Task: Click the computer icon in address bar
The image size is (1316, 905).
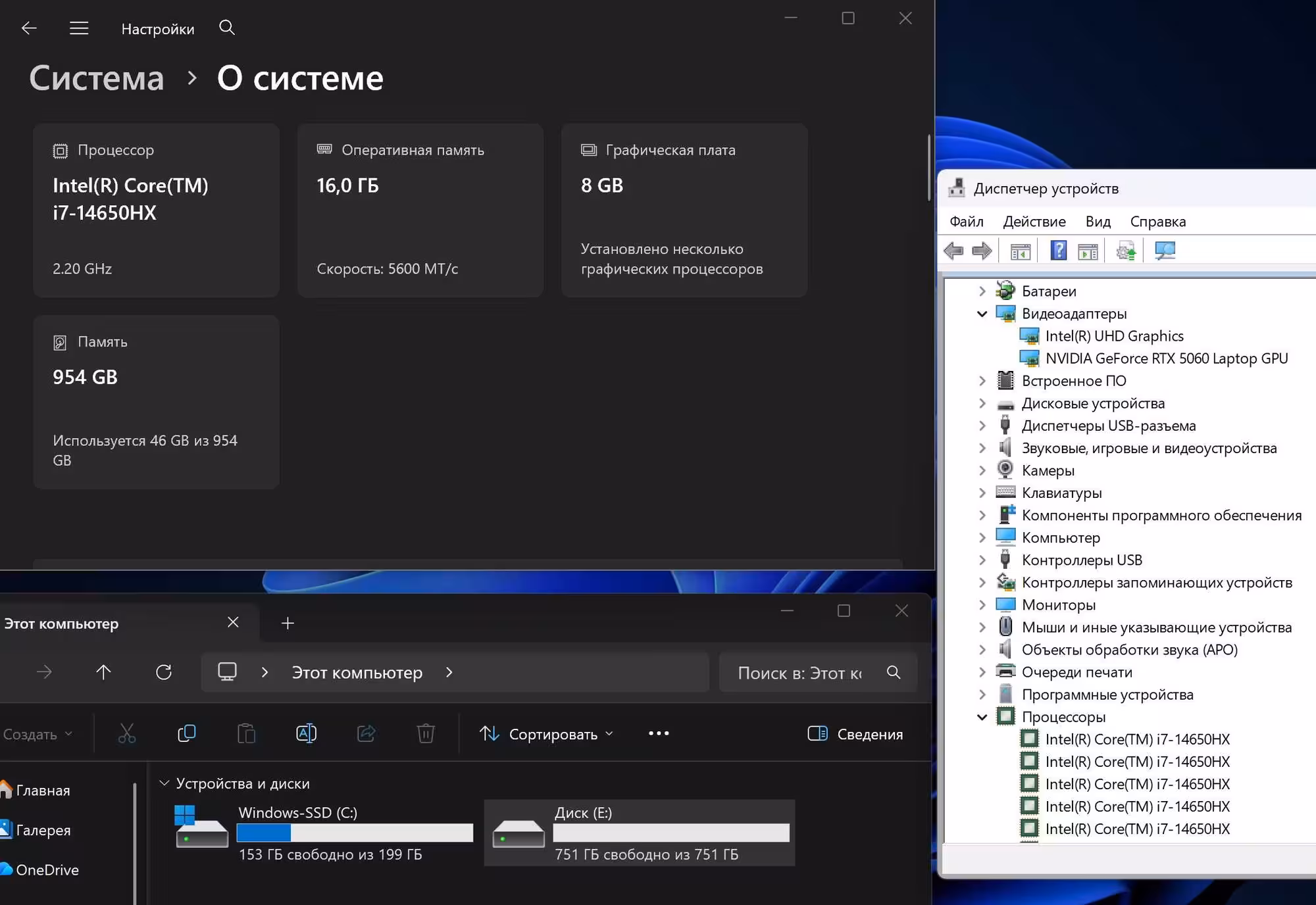Action: tap(227, 672)
